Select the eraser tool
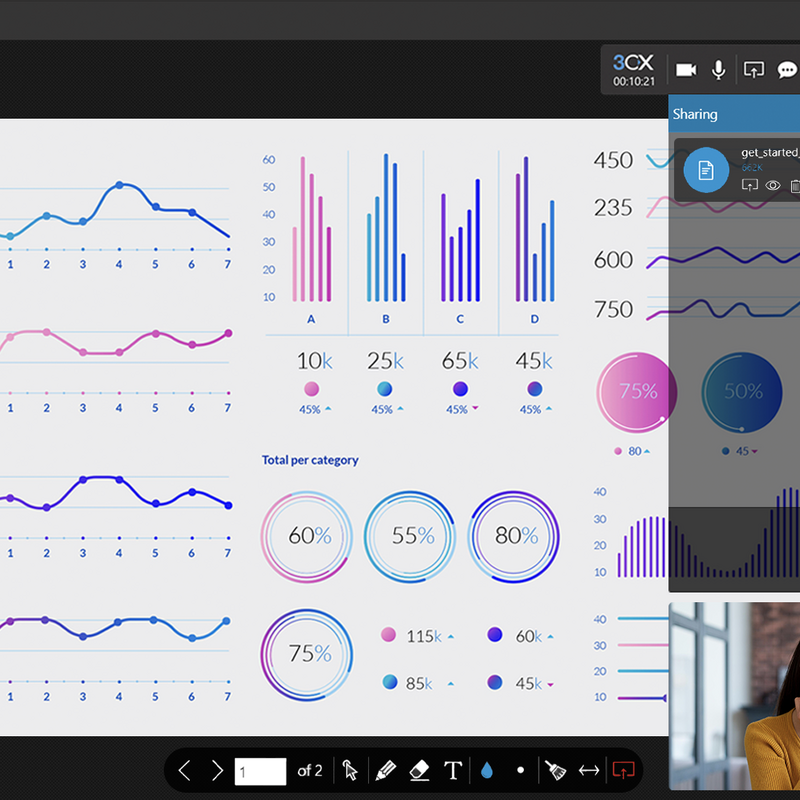This screenshot has width=800, height=800. tap(419, 770)
